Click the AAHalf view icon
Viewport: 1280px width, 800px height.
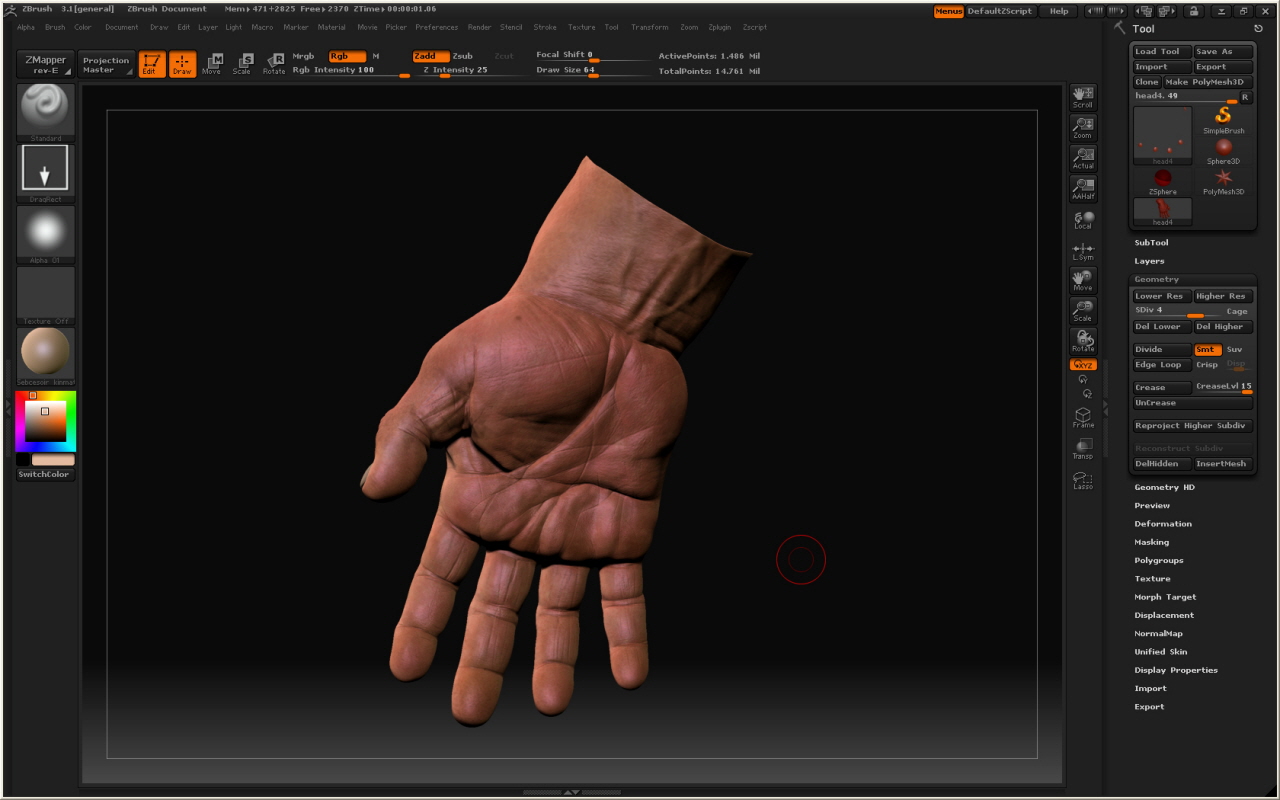pyautogui.click(x=1083, y=188)
